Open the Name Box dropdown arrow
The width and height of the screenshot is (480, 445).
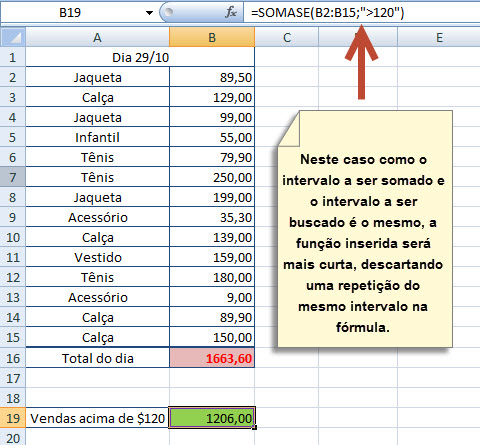(x=149, y=13)
